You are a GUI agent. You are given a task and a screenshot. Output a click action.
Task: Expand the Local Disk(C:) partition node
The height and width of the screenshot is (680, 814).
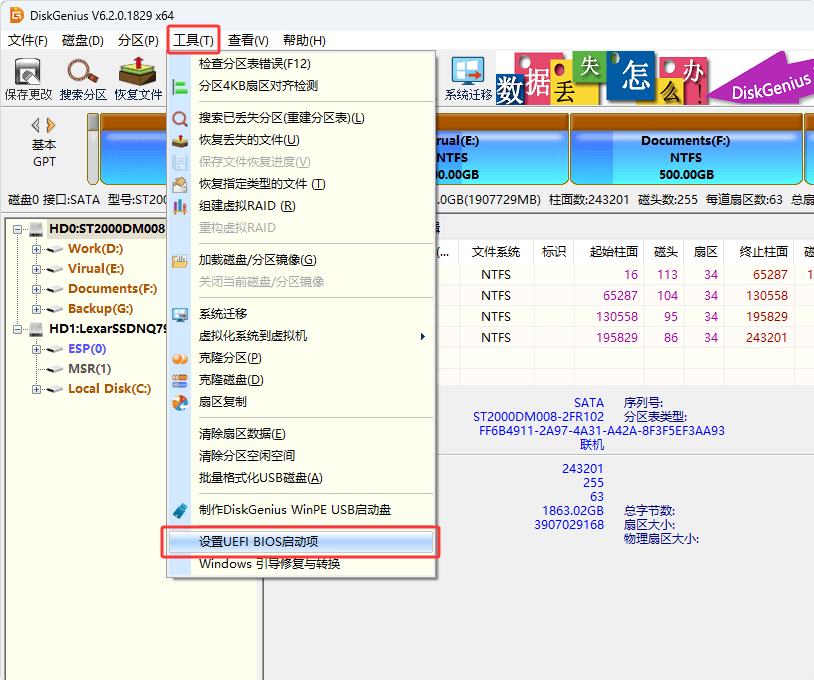(x=36, y=389)
